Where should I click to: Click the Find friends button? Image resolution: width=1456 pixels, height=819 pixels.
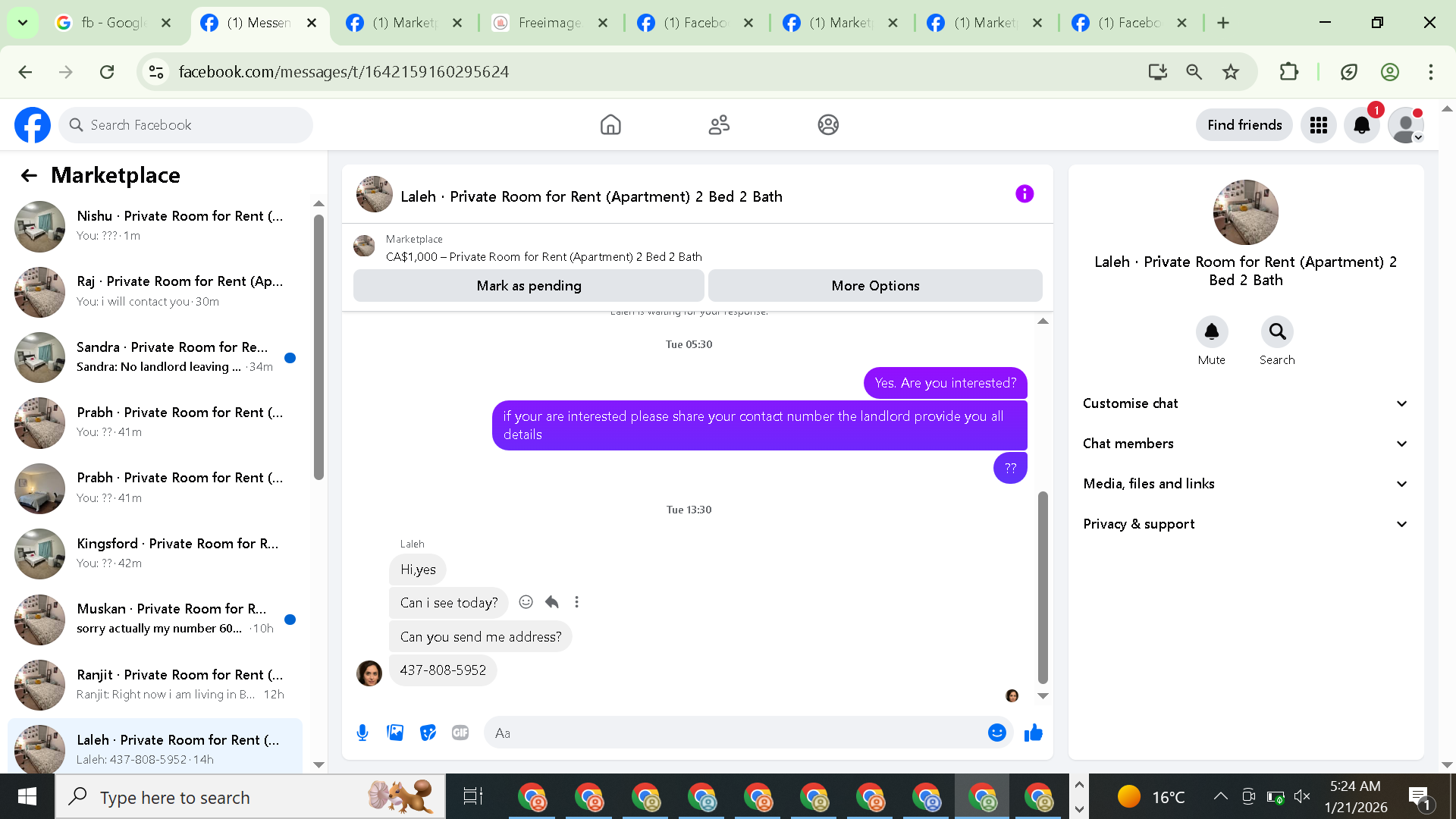1244,125
